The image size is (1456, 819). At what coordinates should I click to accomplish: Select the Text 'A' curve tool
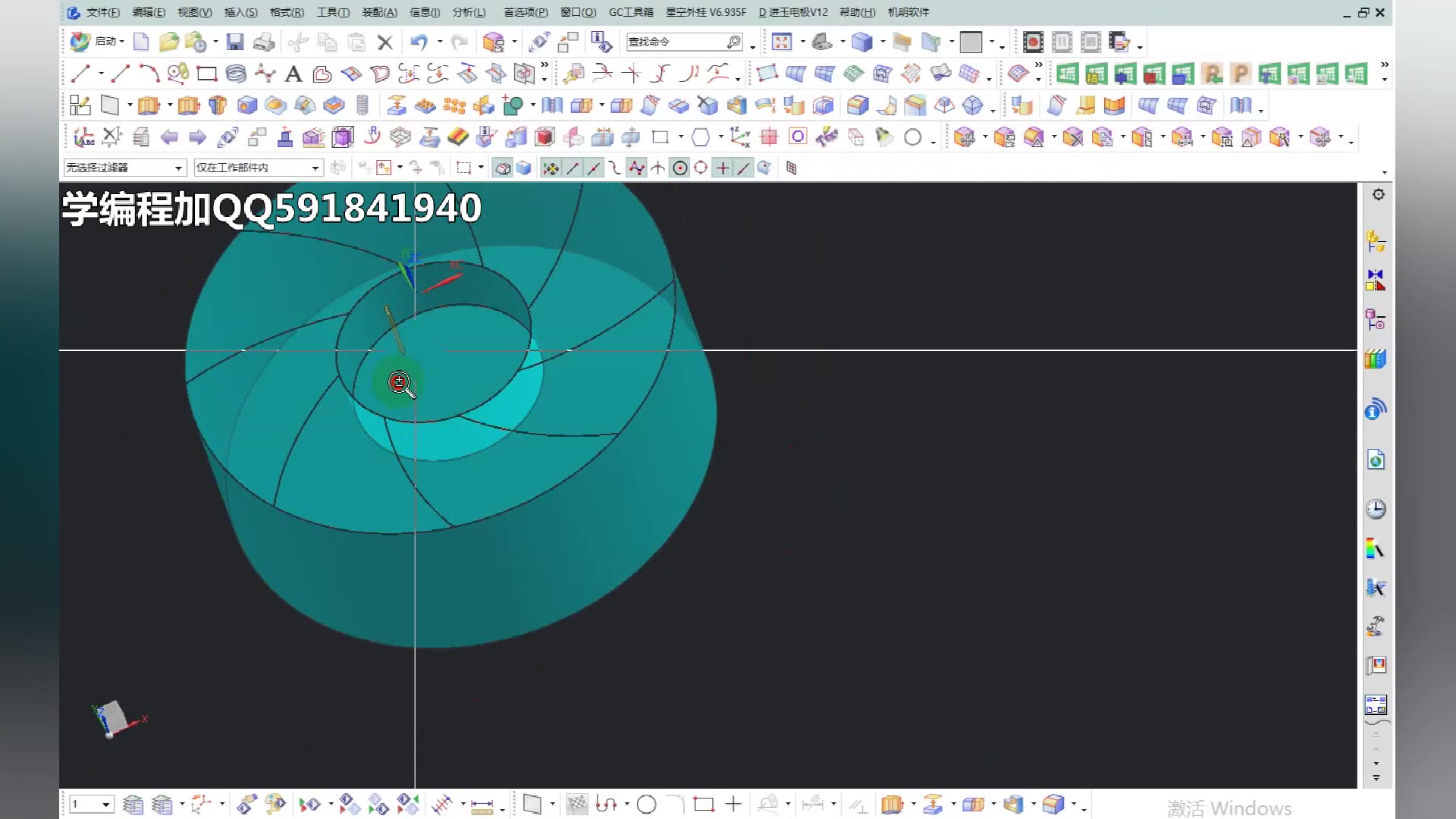293,74
